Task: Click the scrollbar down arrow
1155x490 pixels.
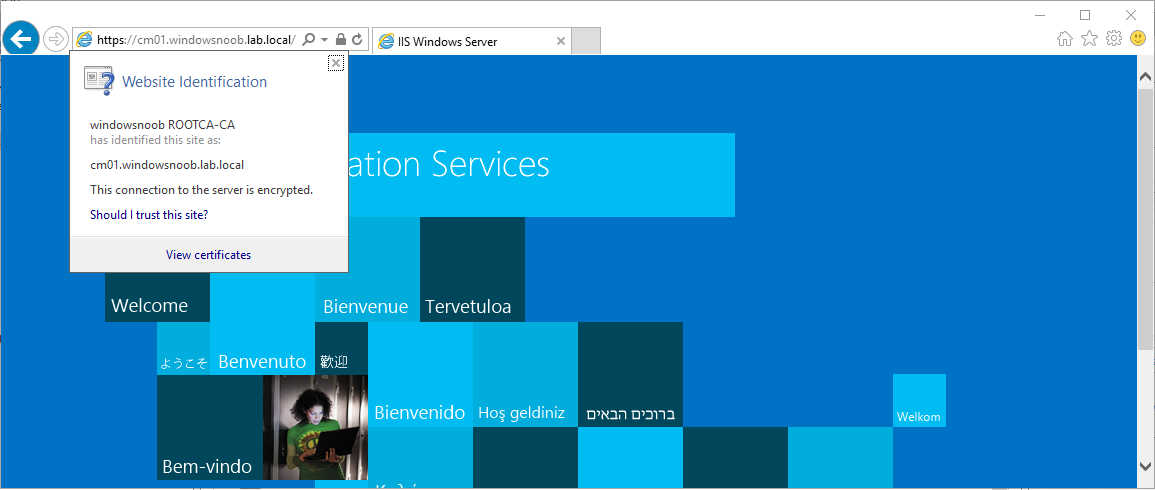Action: click(x=1146, y=465)
